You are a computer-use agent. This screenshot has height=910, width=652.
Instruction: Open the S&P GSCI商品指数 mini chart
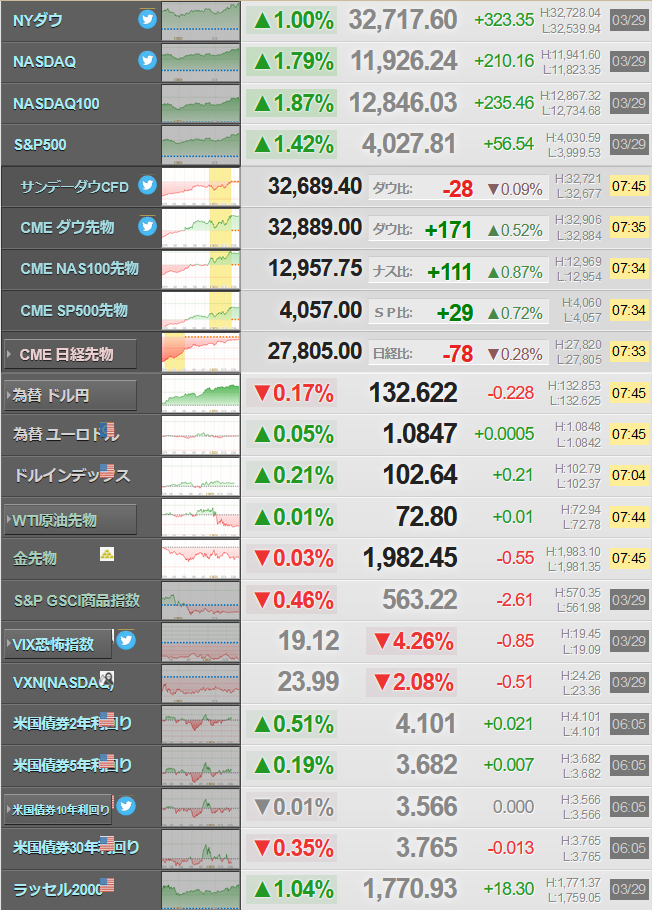tap(201, 600)
